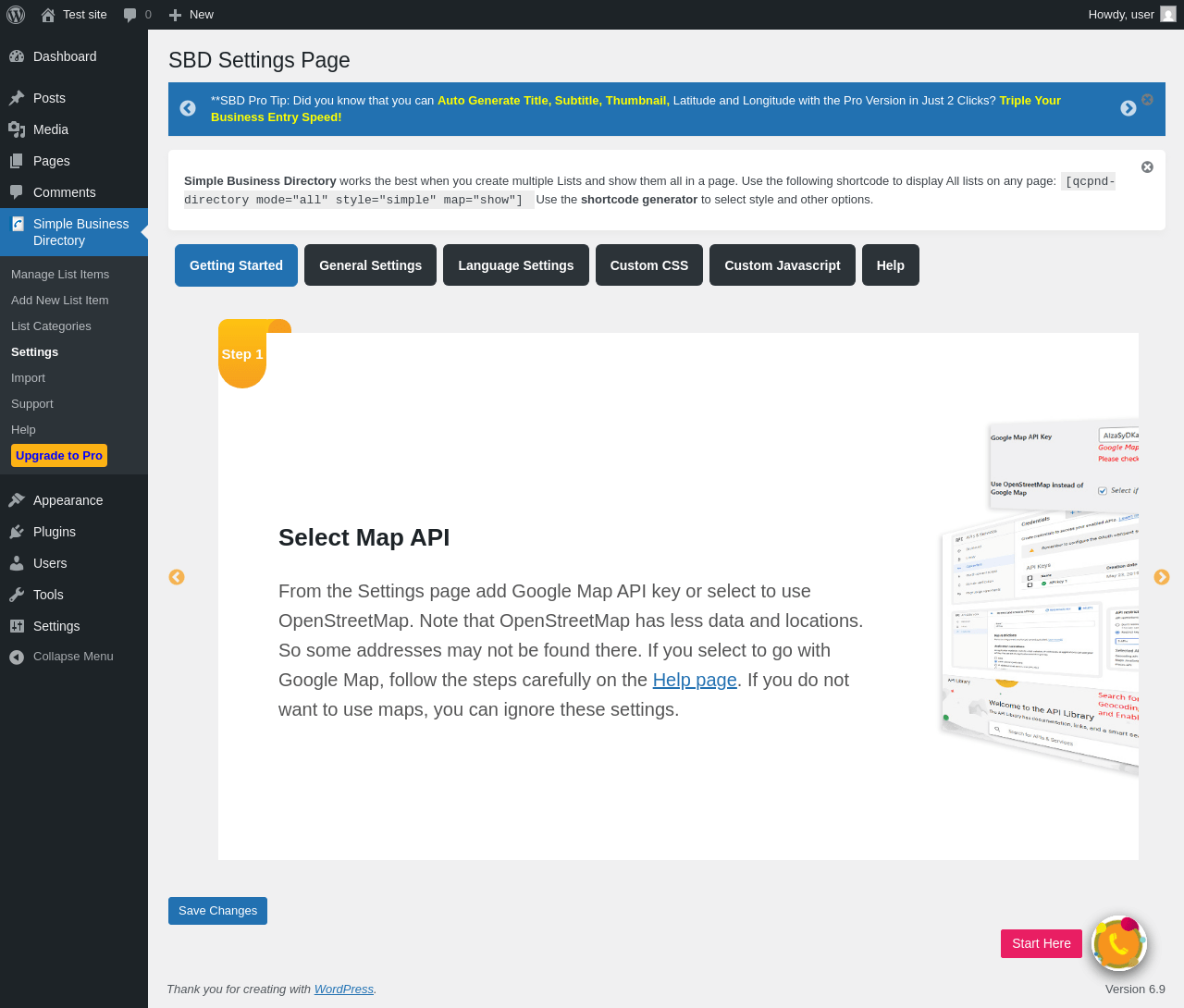Click the Comments icon in sidebar
Image resolution: width=1184 pixels, height=1008 pixels.
click(x=17, y=192)
